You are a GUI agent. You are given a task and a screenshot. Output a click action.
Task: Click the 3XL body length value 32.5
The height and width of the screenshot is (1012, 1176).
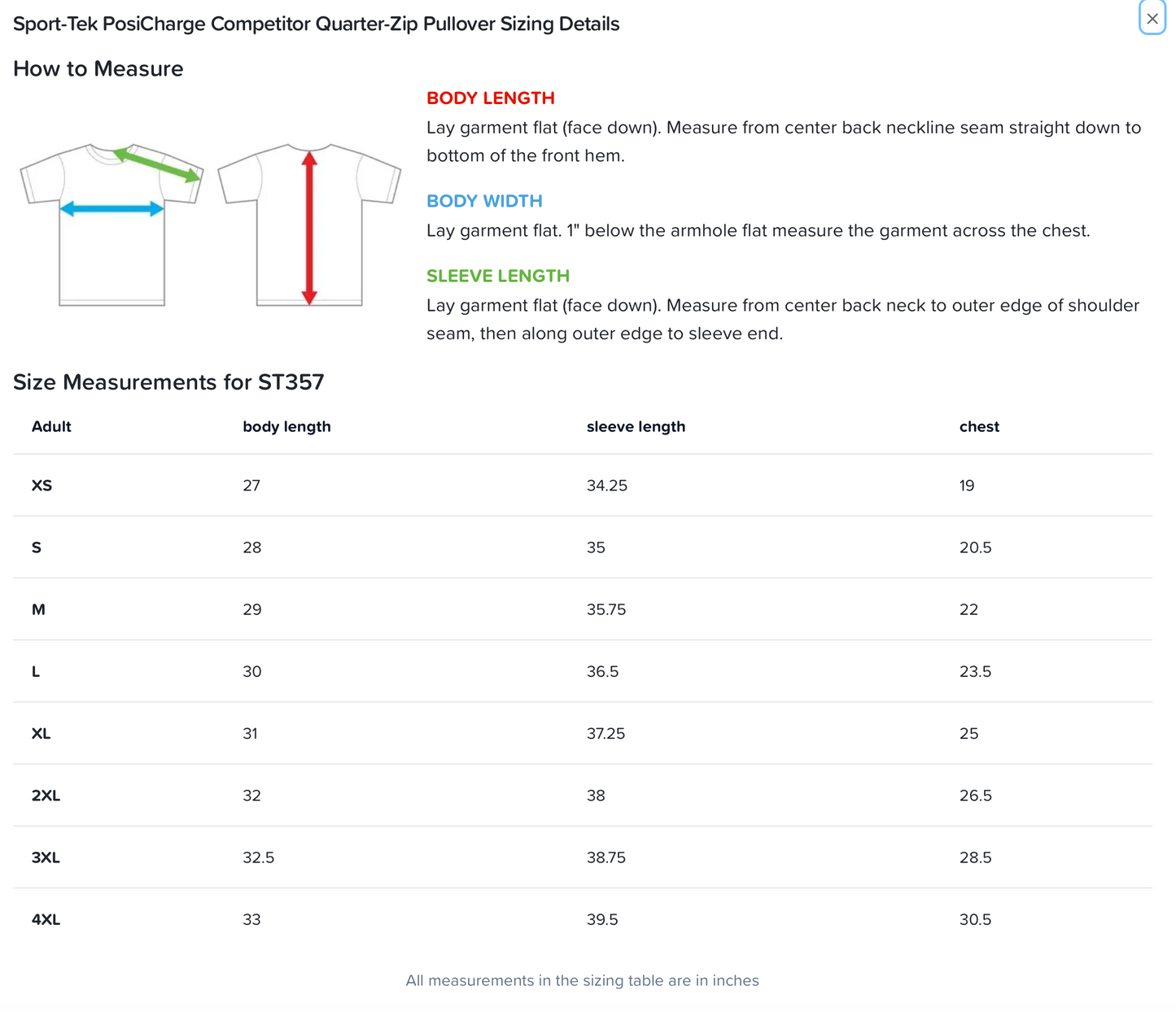pos(258,857)
